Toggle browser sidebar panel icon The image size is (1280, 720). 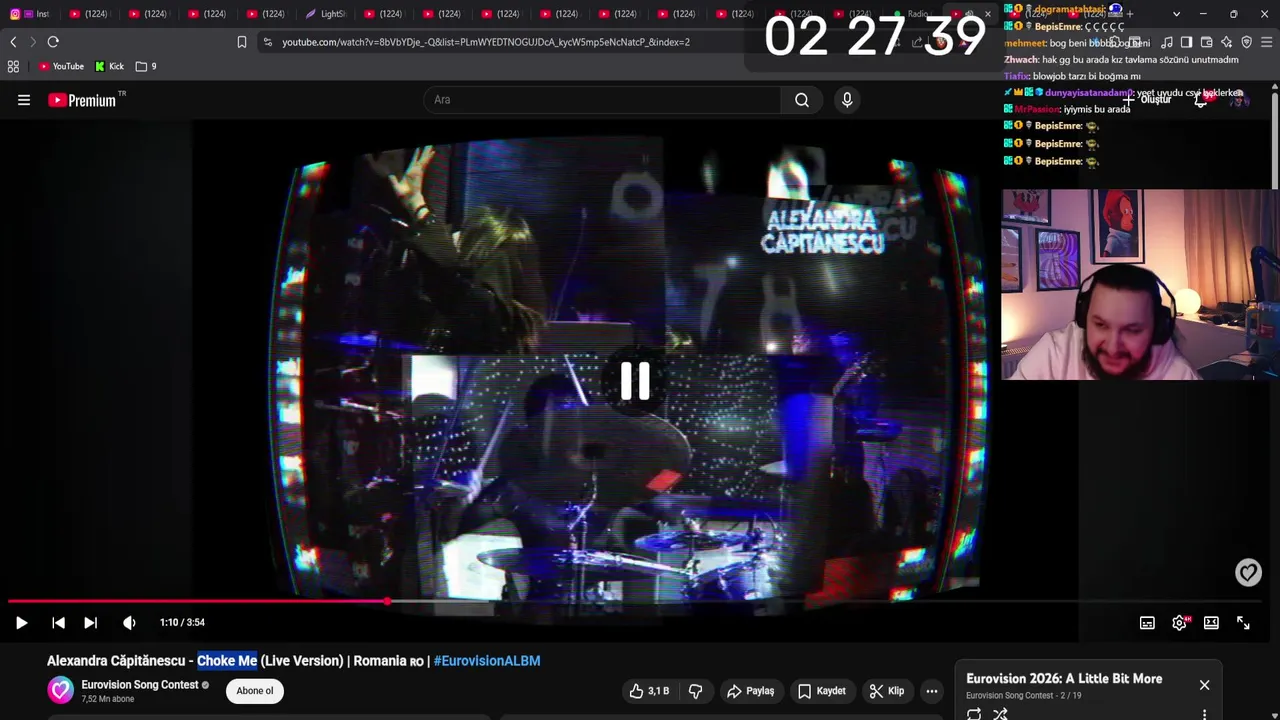(1186, 42)
